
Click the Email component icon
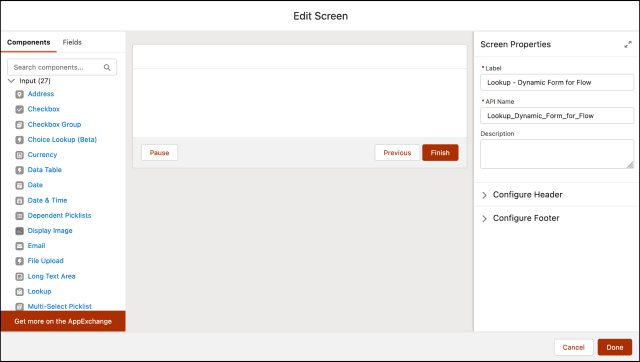(19, 246)
